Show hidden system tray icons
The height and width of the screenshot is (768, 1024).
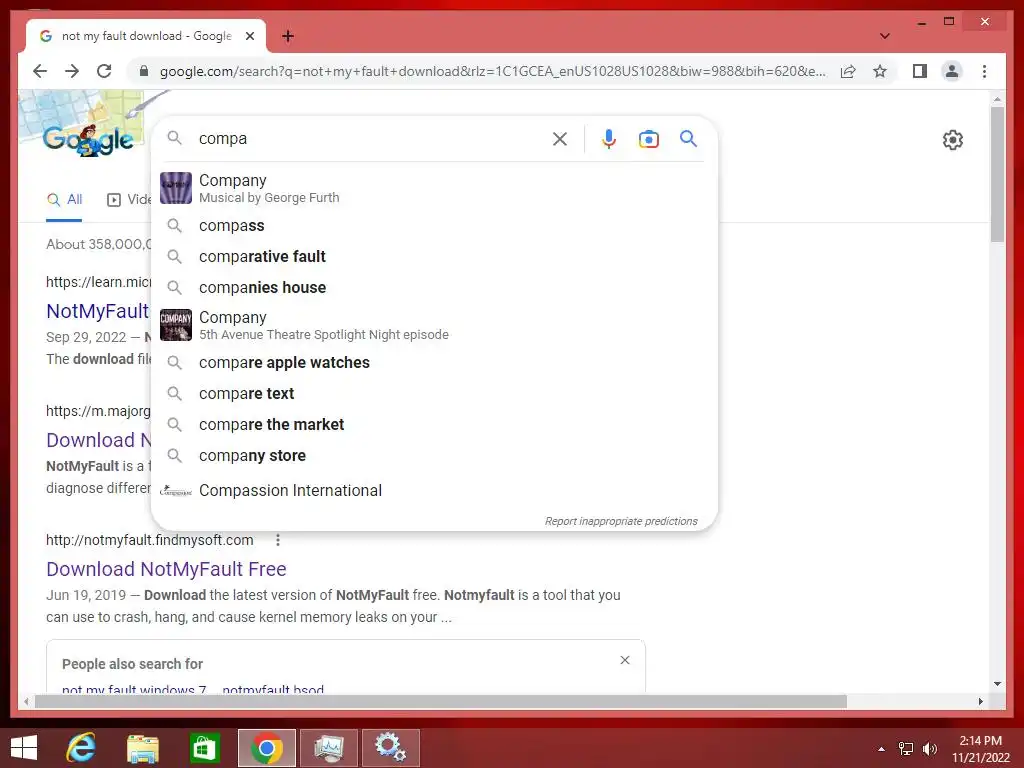pyautogui.click(x=882, y=749)
